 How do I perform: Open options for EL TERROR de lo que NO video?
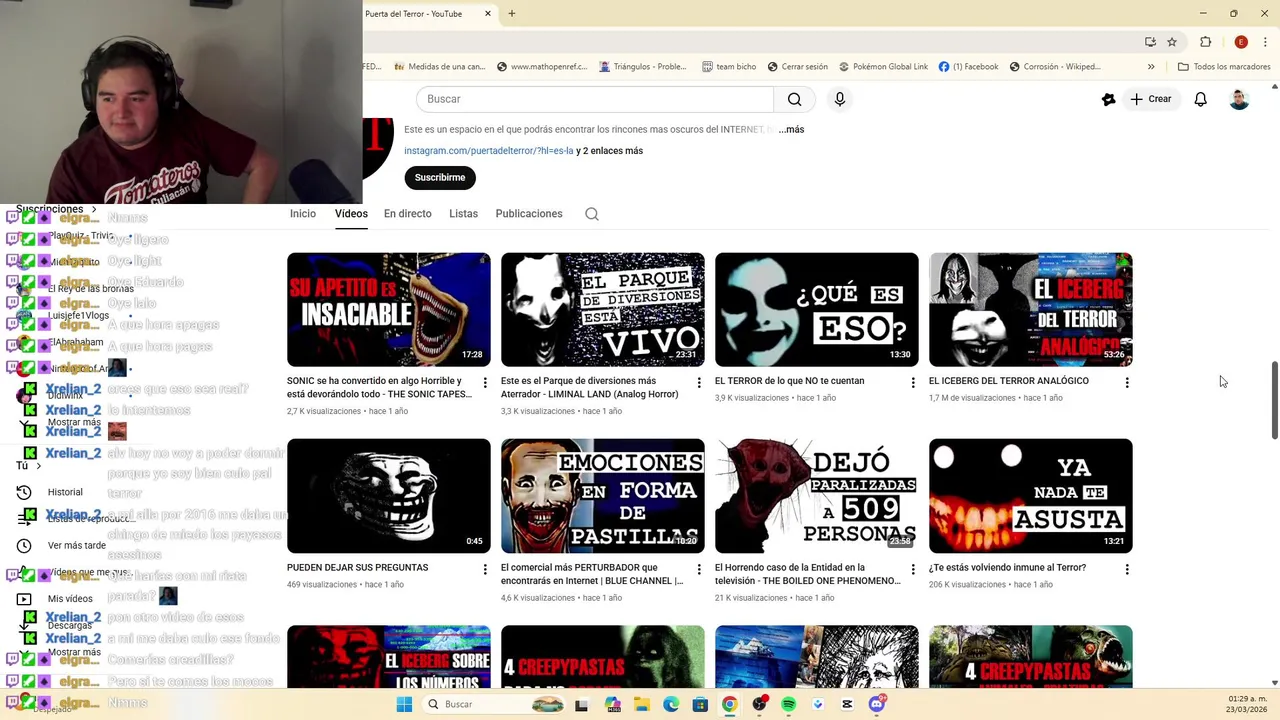coord(913,383)
